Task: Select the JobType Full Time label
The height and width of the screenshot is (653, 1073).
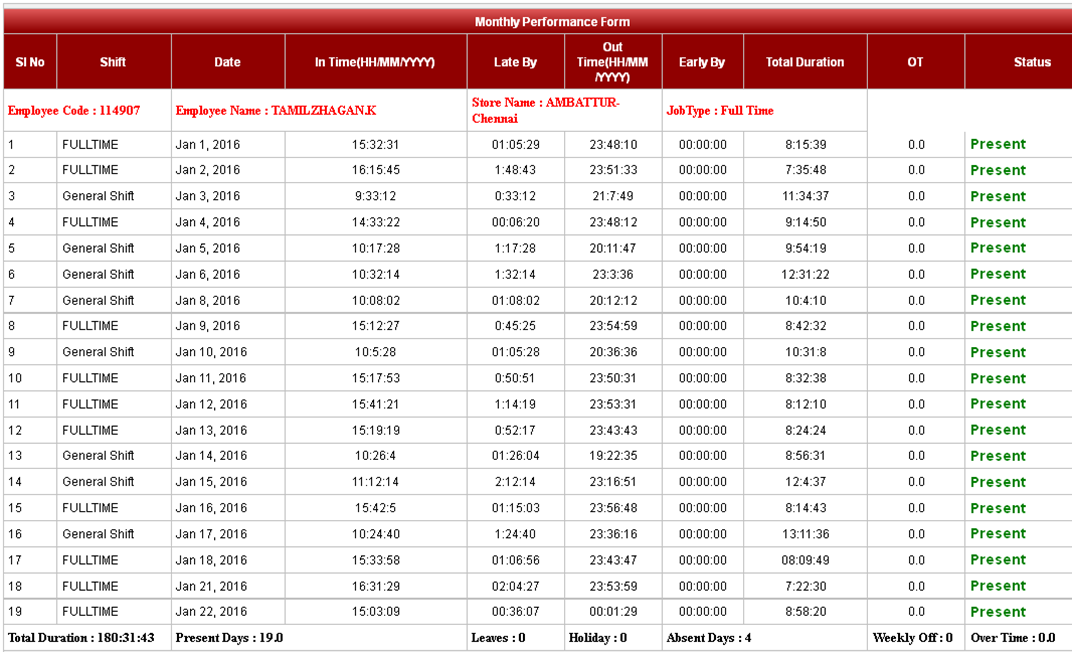Action: (720, 111)
